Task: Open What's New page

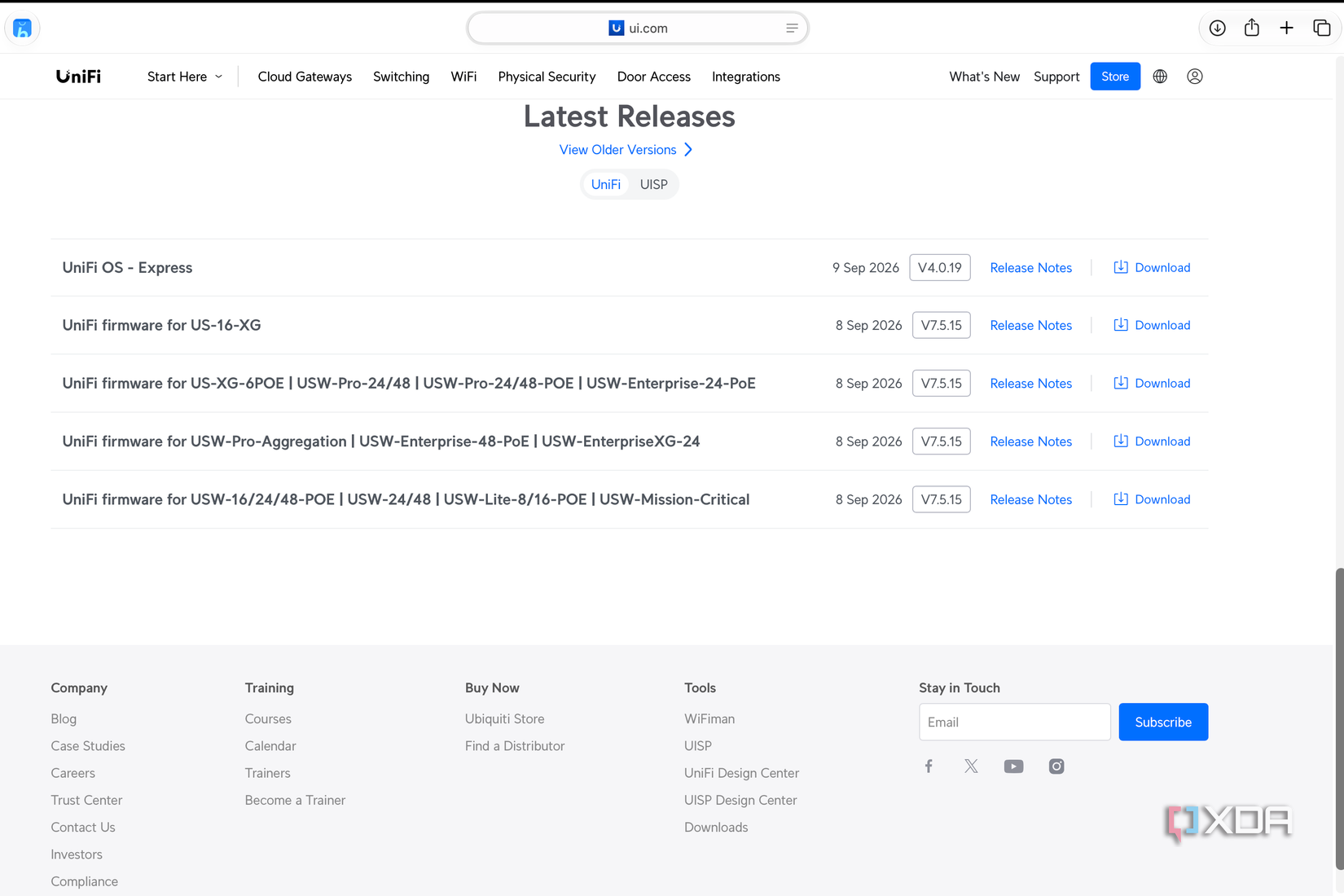Action: pyautogui.click(x=985, y=77)
